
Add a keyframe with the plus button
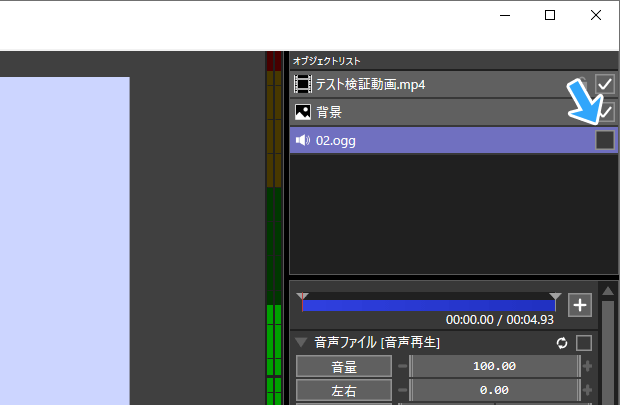pos(580,305)
